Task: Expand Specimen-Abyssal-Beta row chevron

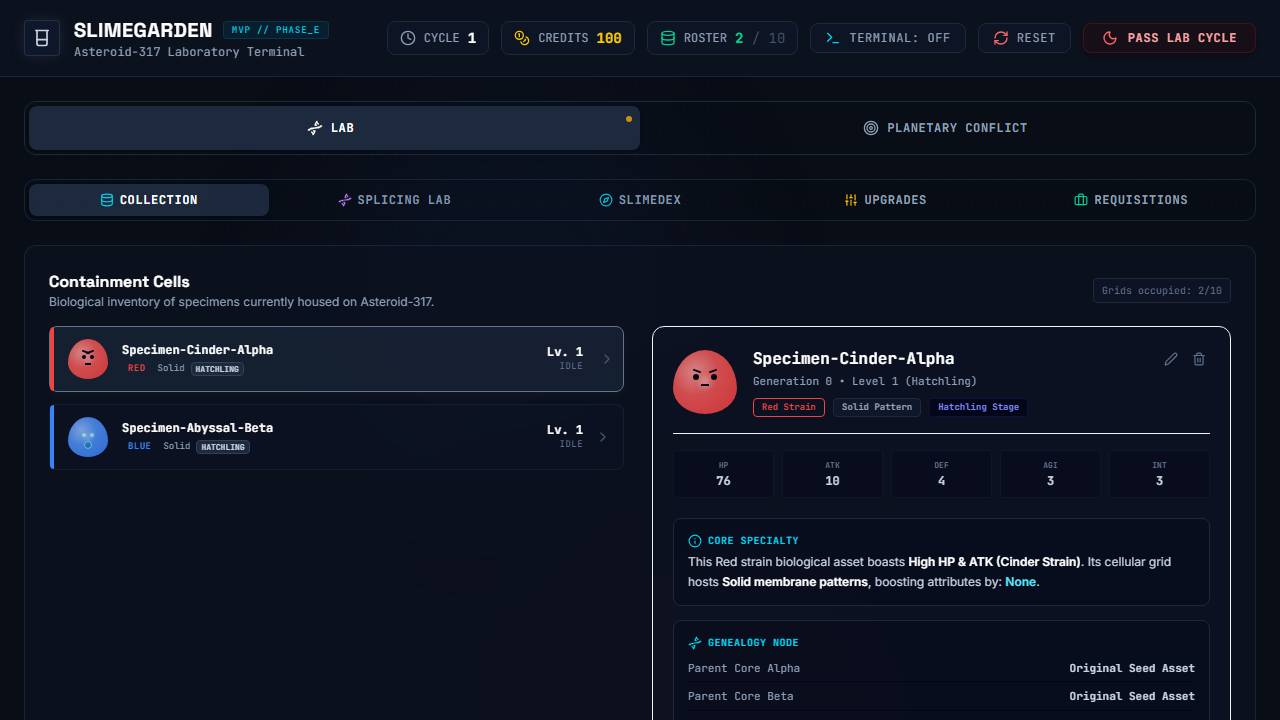Action: [x=602, y=437]
